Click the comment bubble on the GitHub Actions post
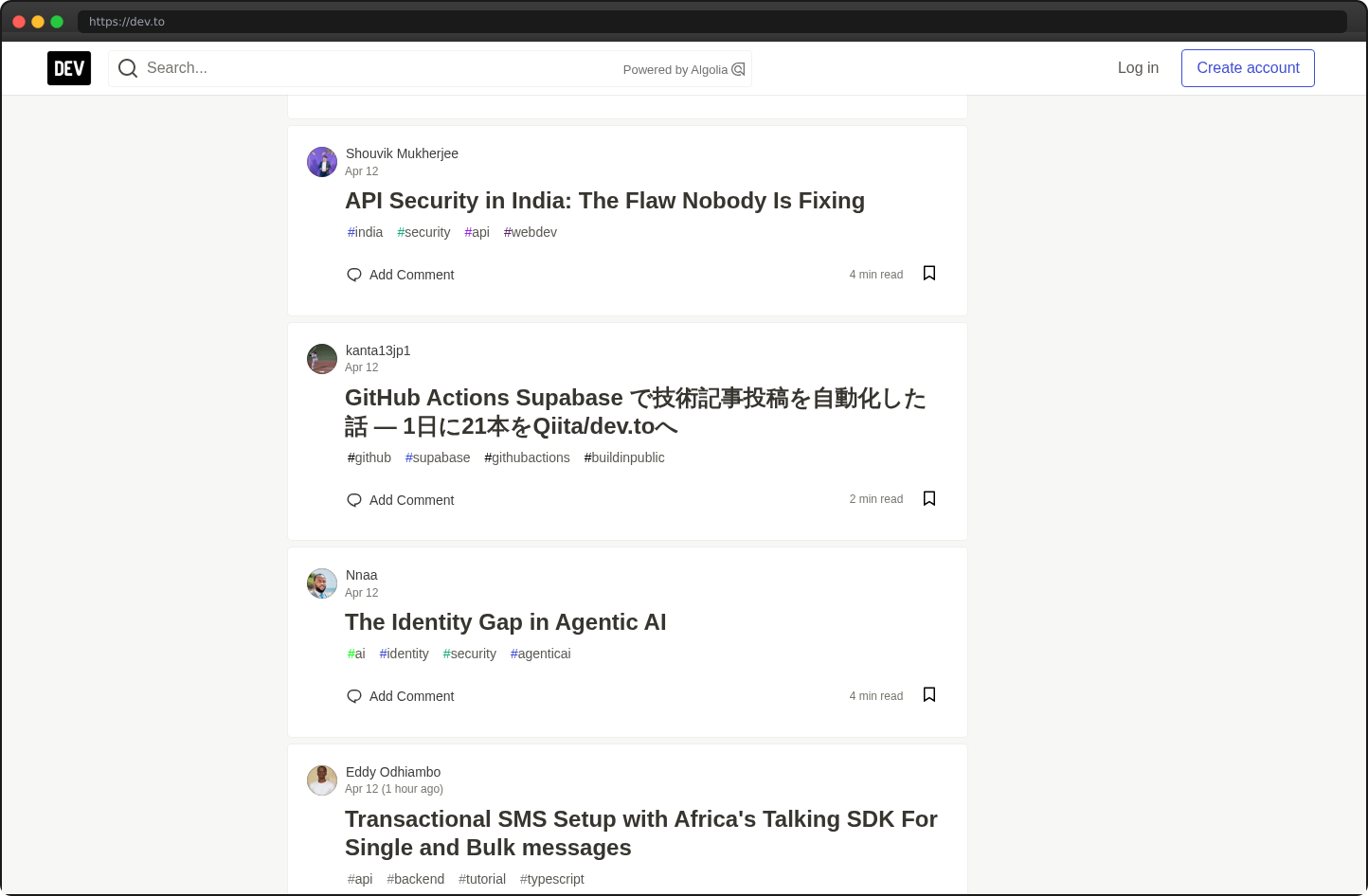 [353, 499]
